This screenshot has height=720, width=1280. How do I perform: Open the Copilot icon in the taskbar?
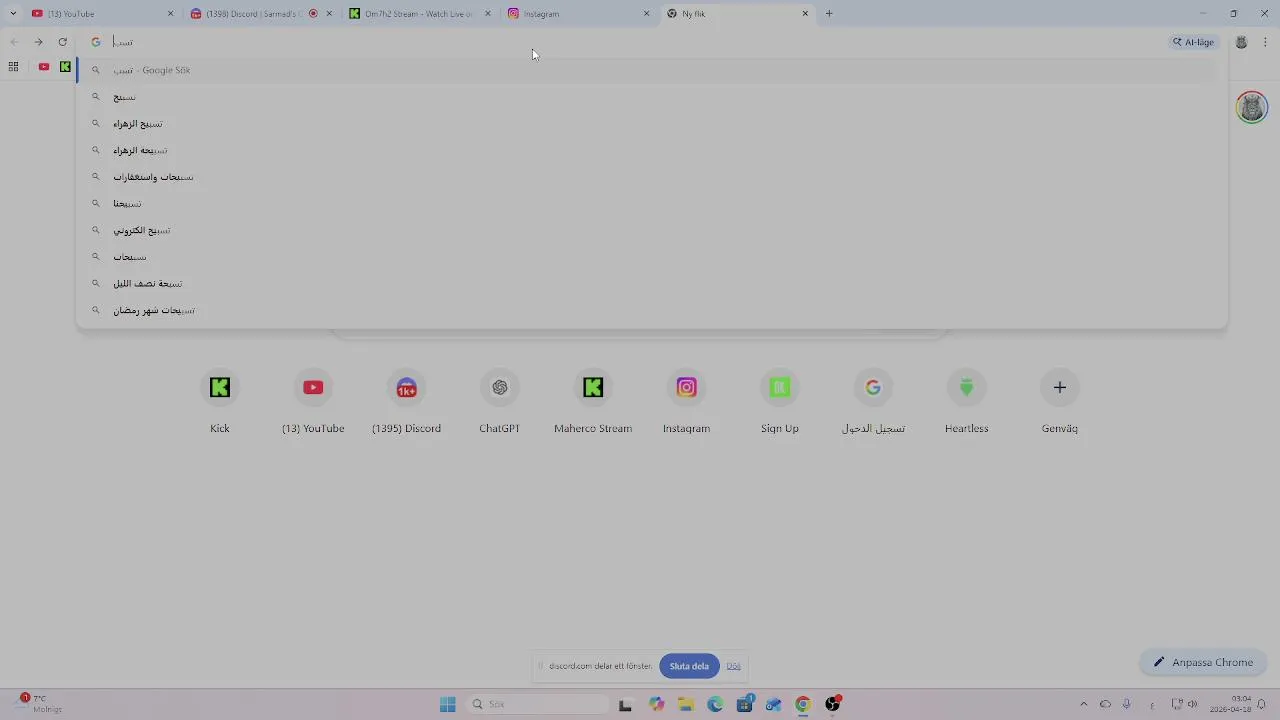[657, 705]
